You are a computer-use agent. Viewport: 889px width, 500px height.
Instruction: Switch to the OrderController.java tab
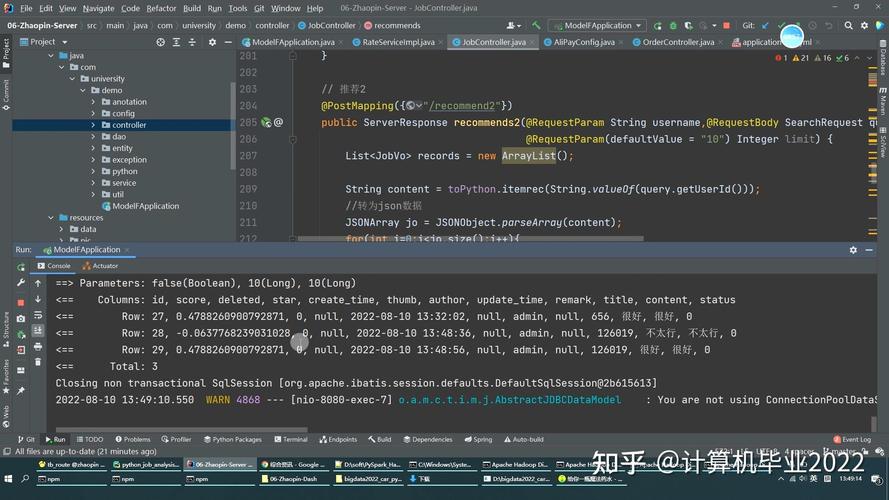[677, 42]
